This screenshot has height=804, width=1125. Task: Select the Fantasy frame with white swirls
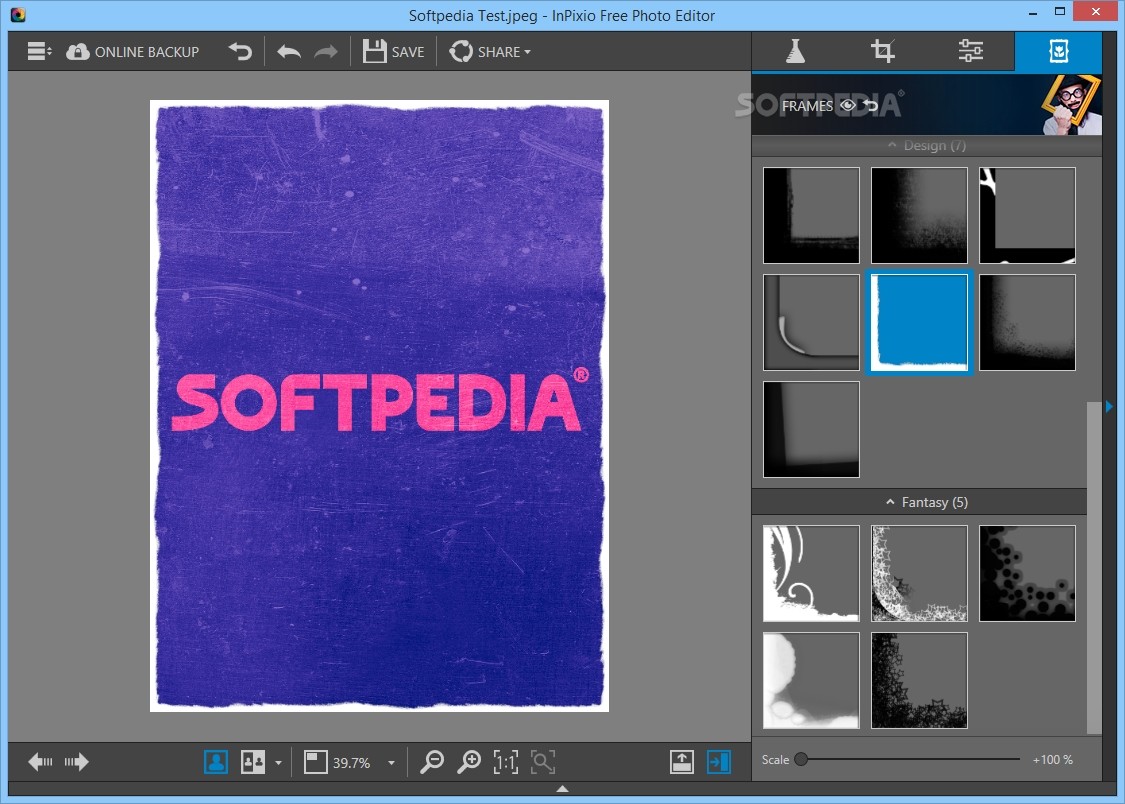(x=811, y=573)
